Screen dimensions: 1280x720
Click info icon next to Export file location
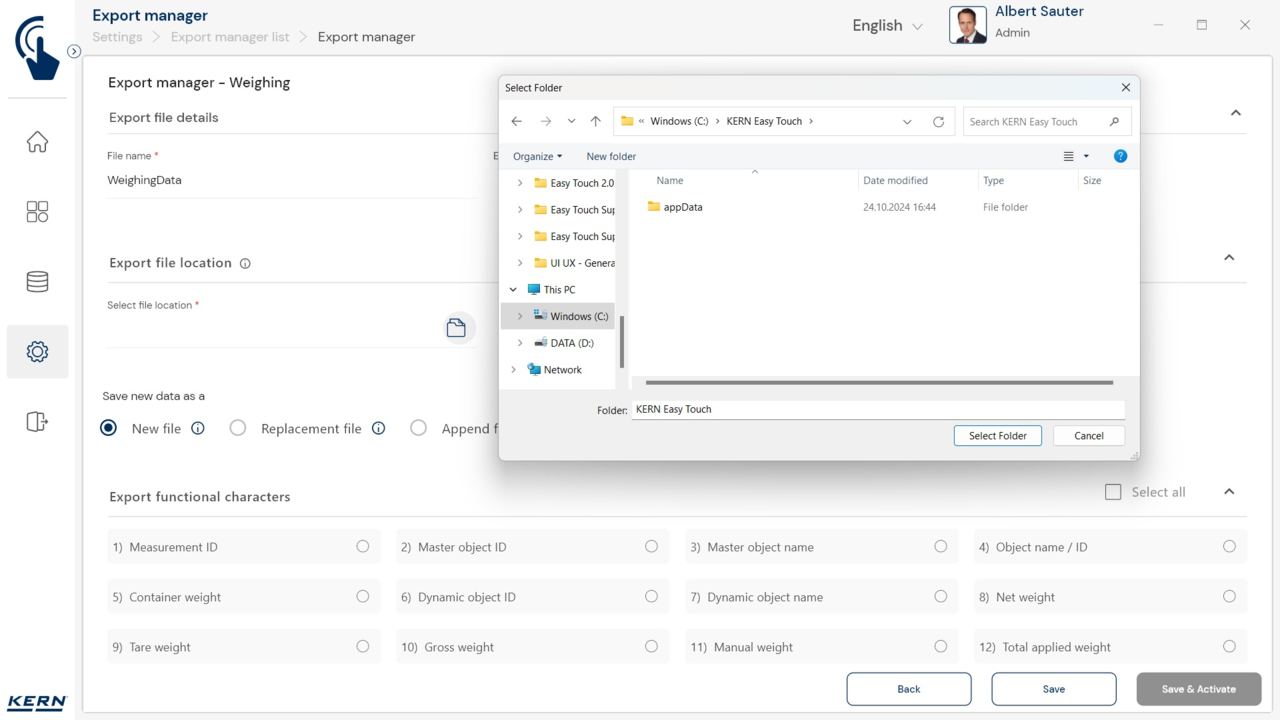pos(245,264)
